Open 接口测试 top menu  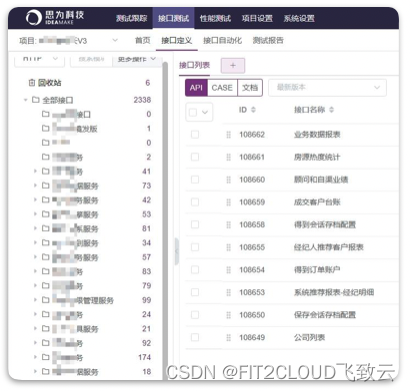173,18
